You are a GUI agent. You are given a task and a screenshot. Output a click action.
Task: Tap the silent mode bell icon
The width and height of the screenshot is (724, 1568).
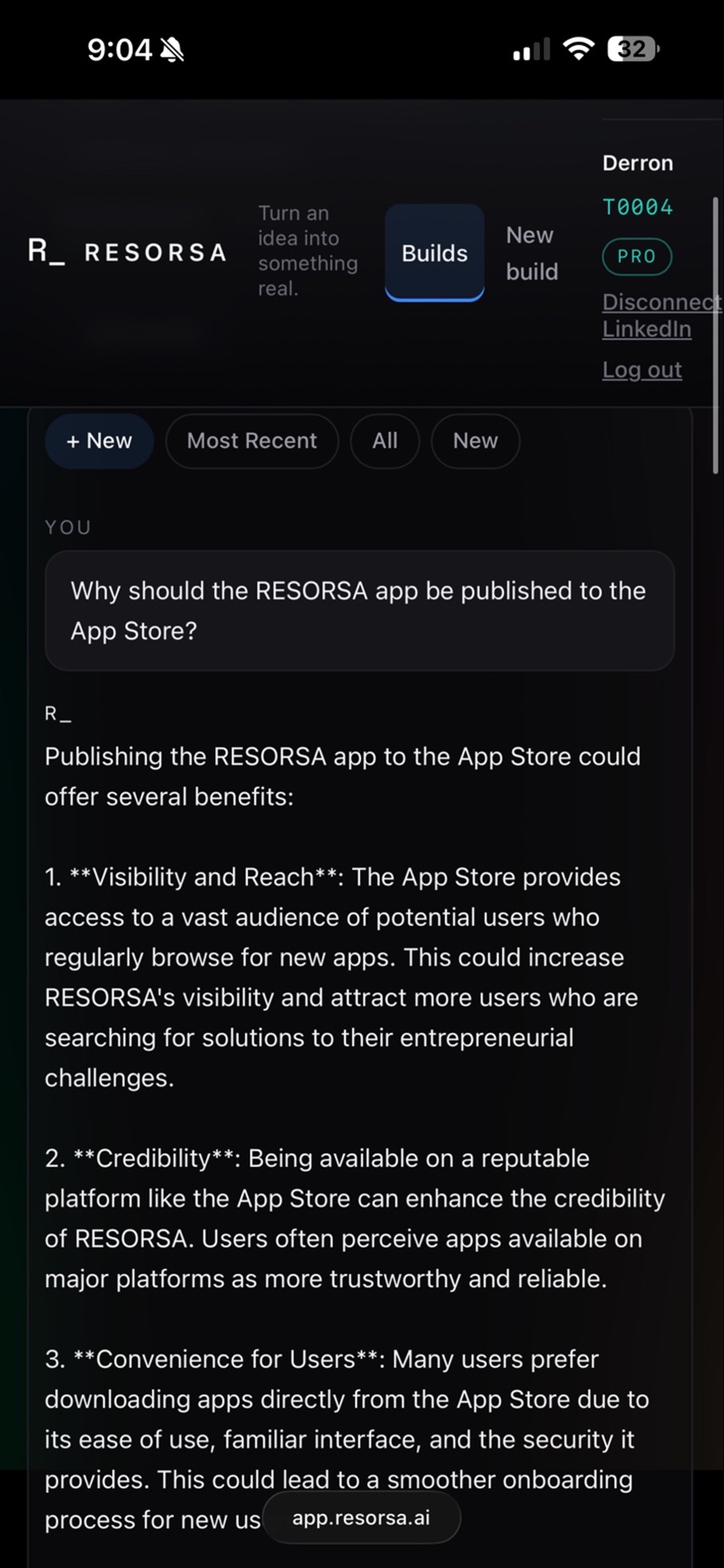171,50
